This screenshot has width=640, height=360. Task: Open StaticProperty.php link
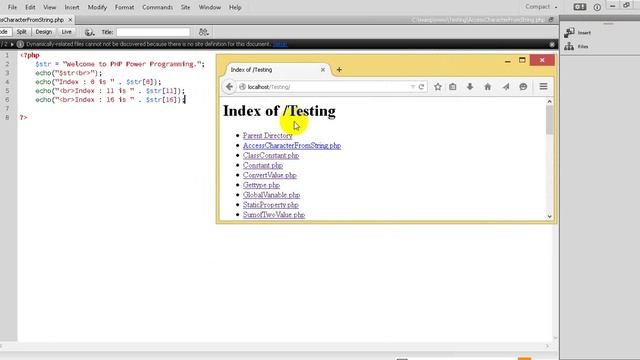(x=271, y=205)
